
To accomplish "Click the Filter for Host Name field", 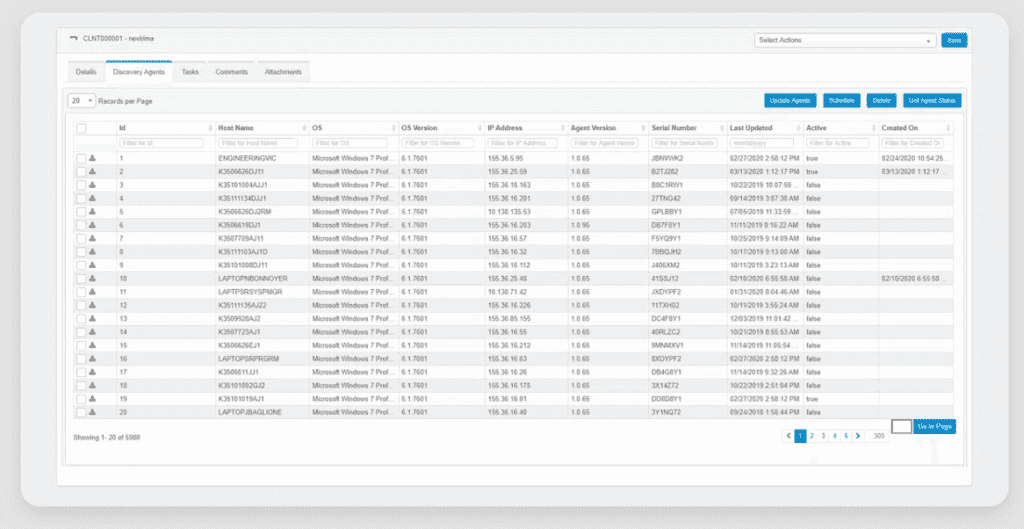I will pyautogui.click(x=258, y=143).
